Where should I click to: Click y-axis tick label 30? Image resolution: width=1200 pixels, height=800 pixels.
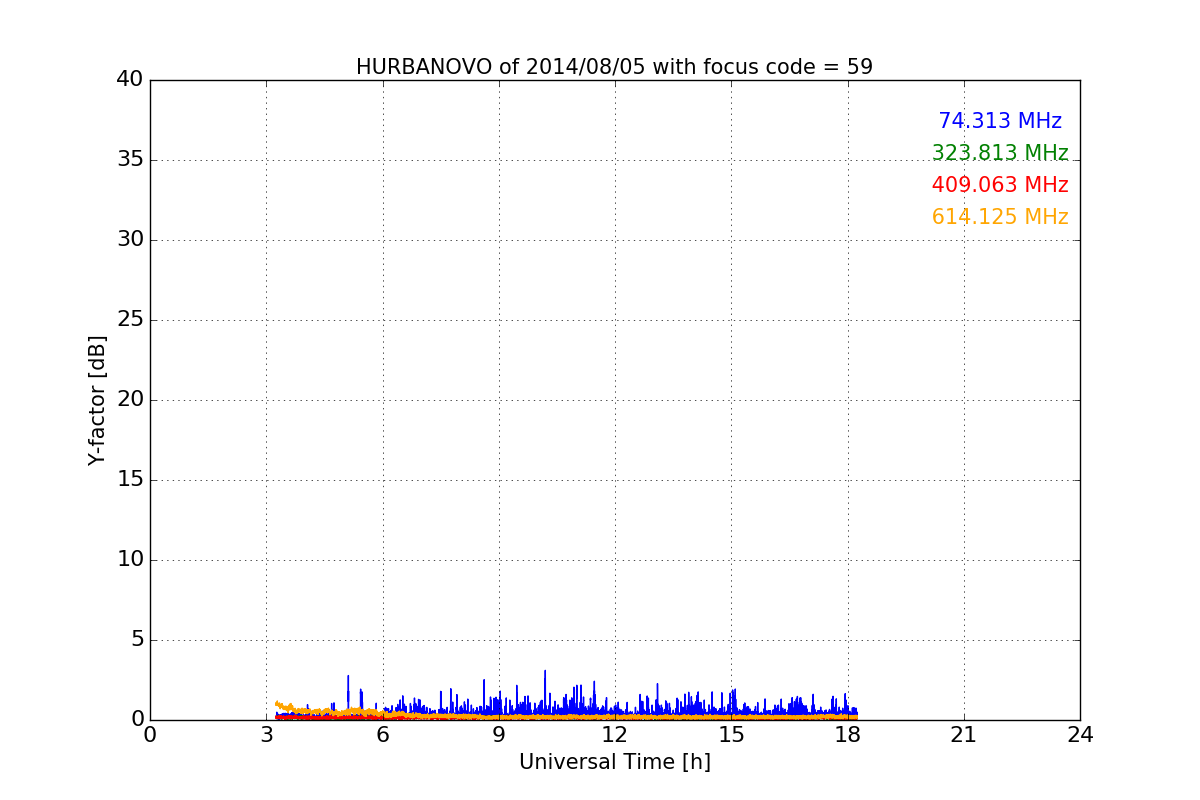tap(130, 240)
